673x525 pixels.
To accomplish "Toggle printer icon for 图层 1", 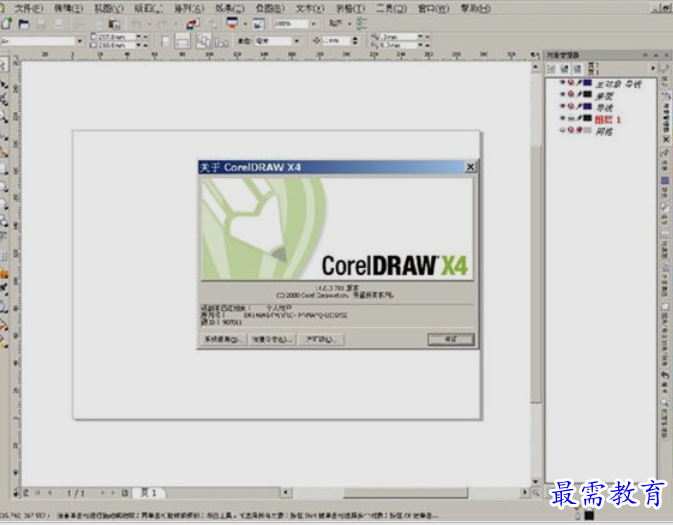I will pyautogui.click(x=571, y=118).
